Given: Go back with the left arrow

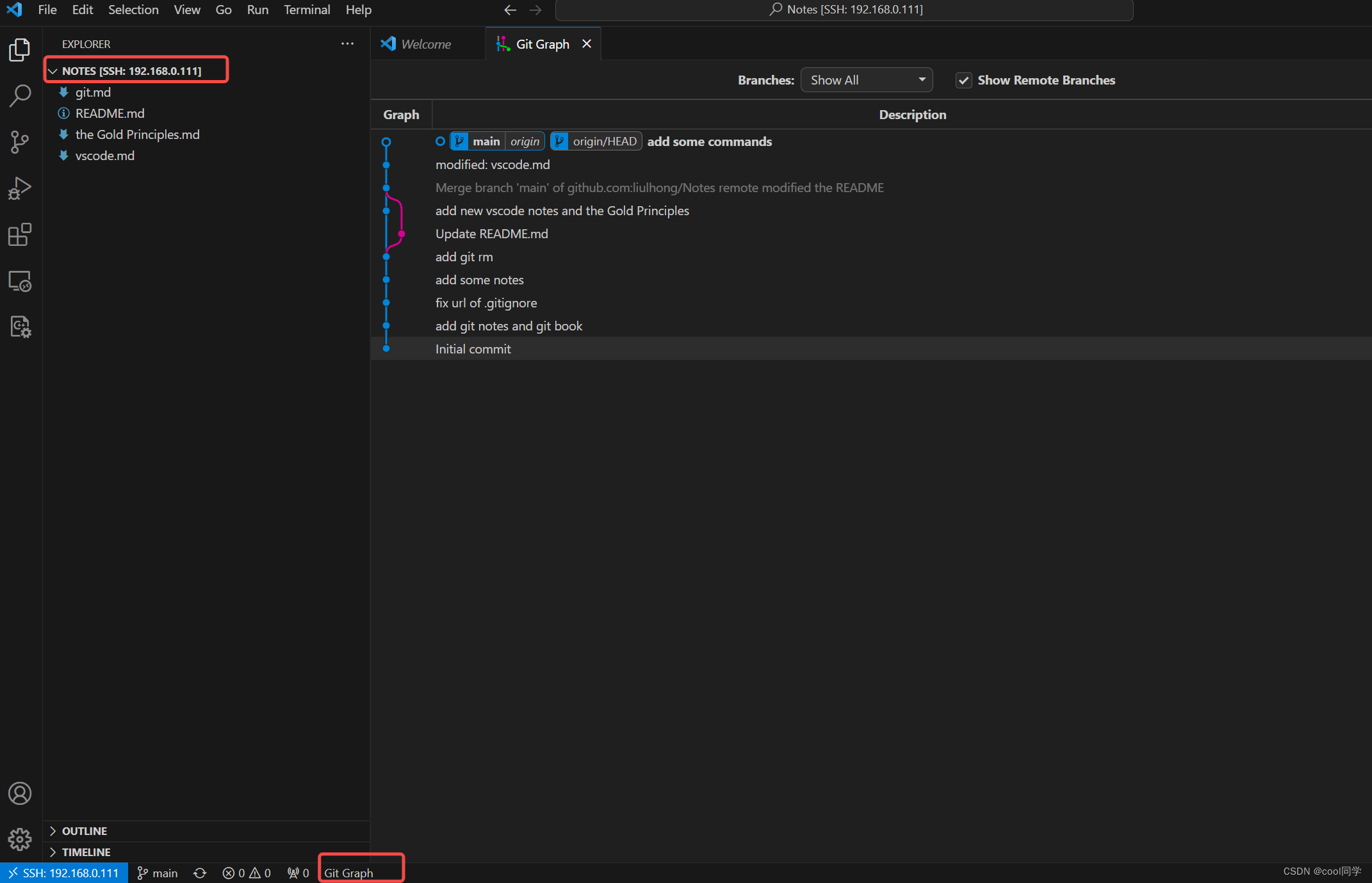Looking at the screenshot, I should coord(510,10).
